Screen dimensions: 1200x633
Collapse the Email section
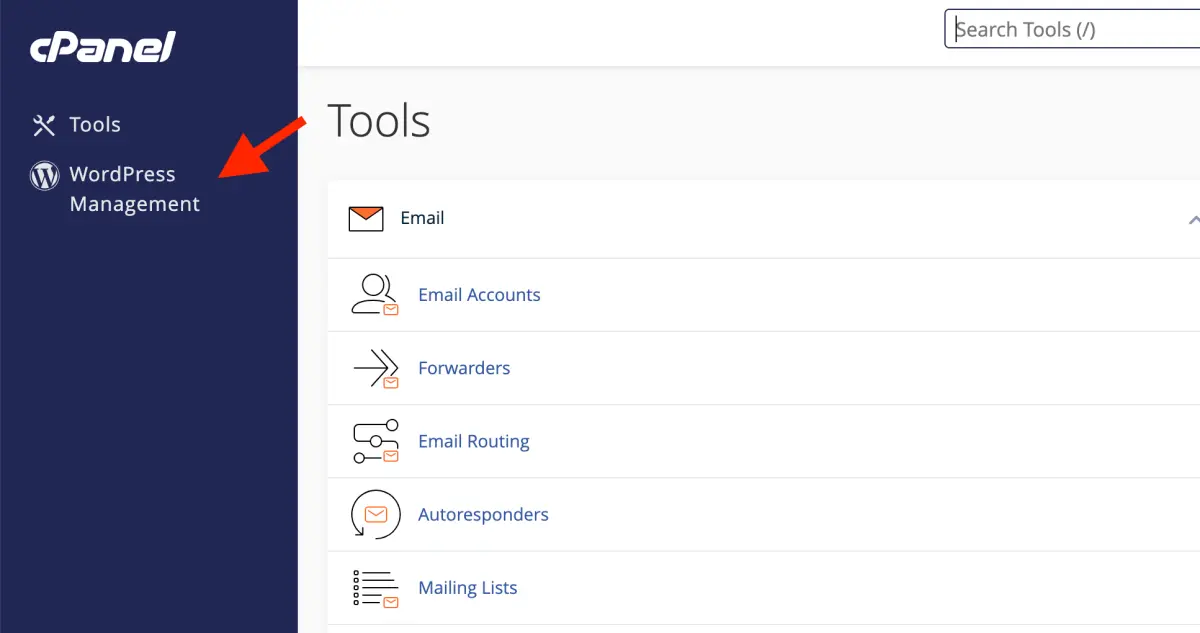click(x=1193, y=217)
